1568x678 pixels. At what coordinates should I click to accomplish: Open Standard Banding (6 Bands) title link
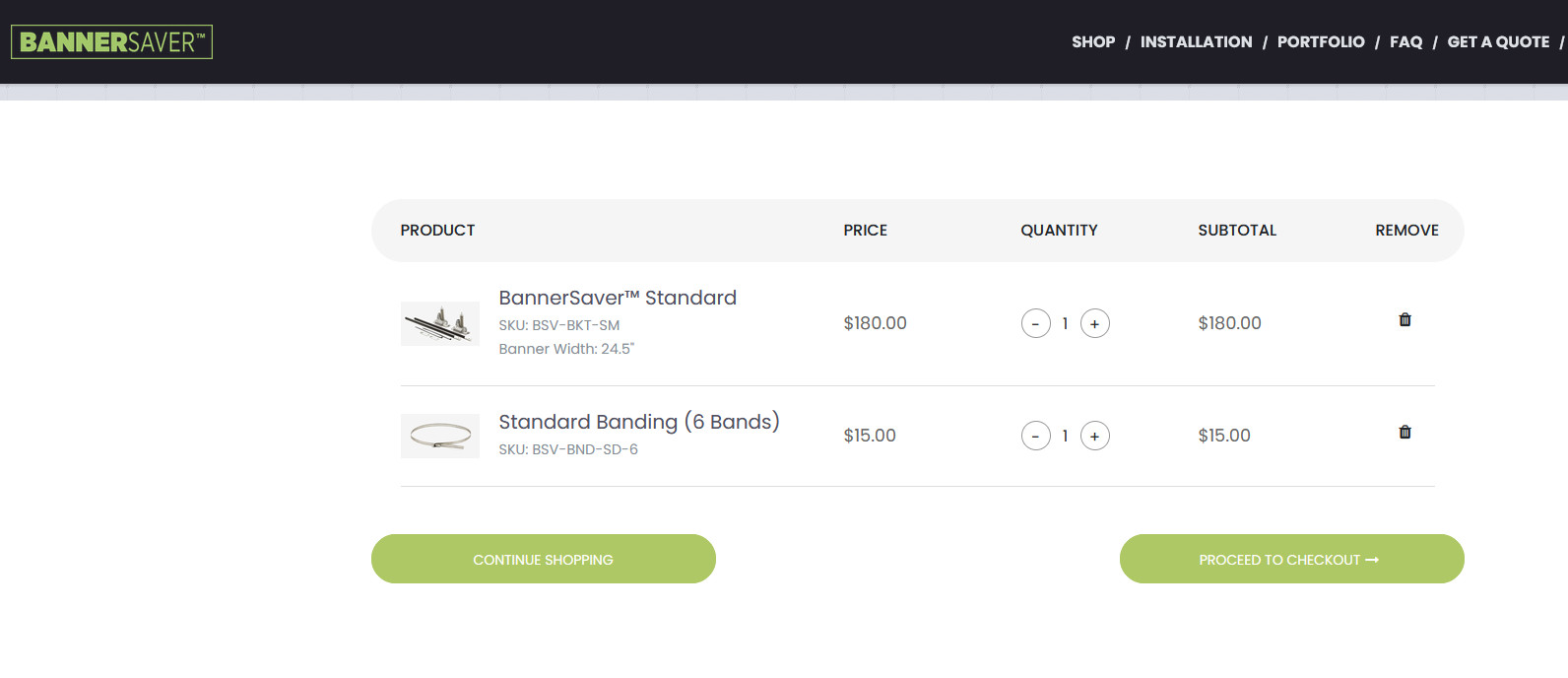[639, 422]
